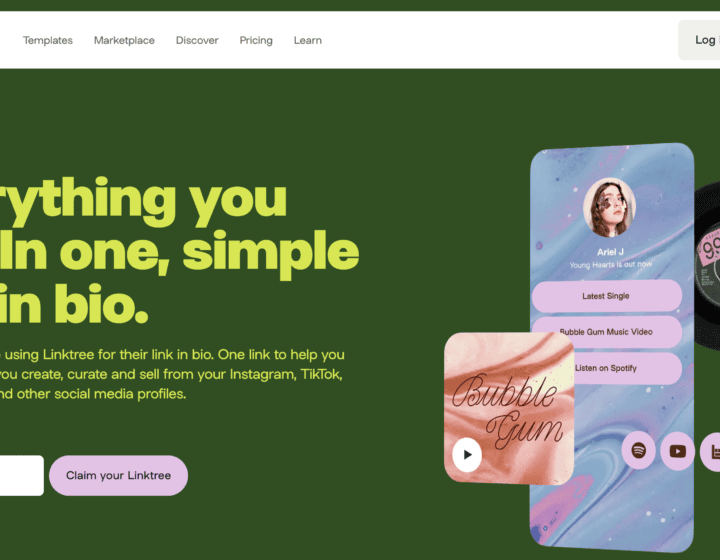Click Ariel J profile avatar
This screenshot has height=560, width=720.
click(x=609, y=207)
